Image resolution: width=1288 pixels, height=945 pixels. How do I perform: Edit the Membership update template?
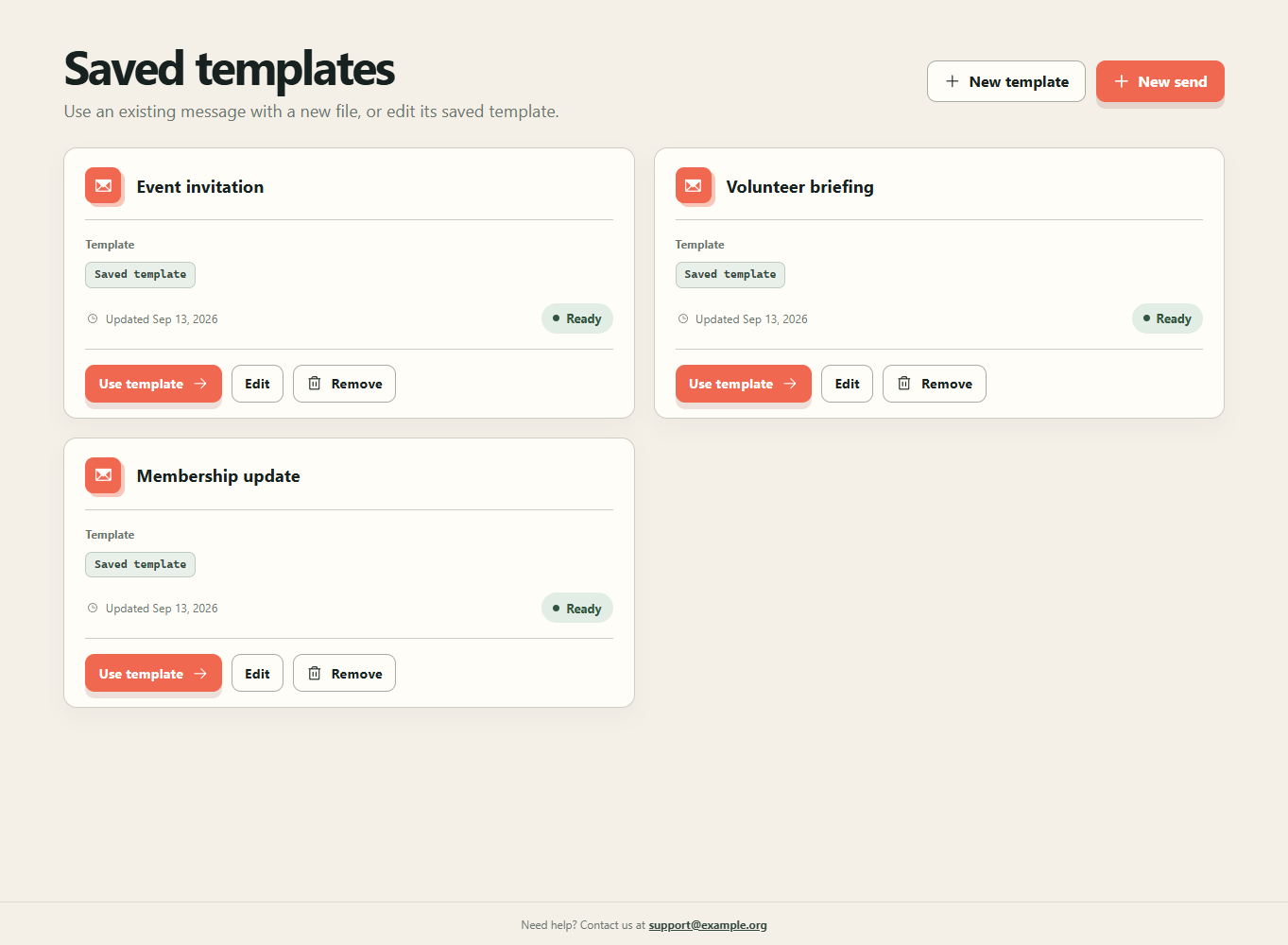pos(257,674)
